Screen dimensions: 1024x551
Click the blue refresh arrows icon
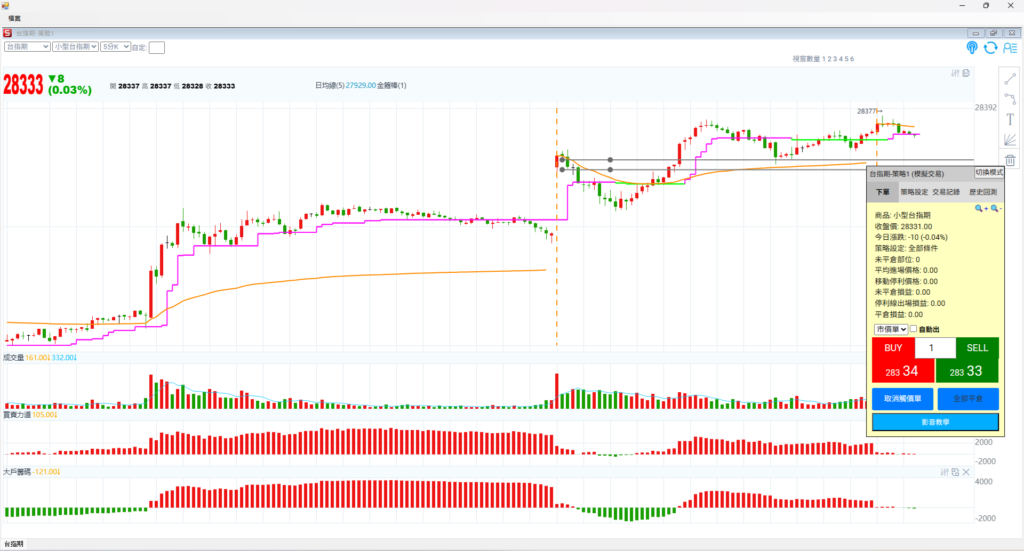click(x=990, y=47)
